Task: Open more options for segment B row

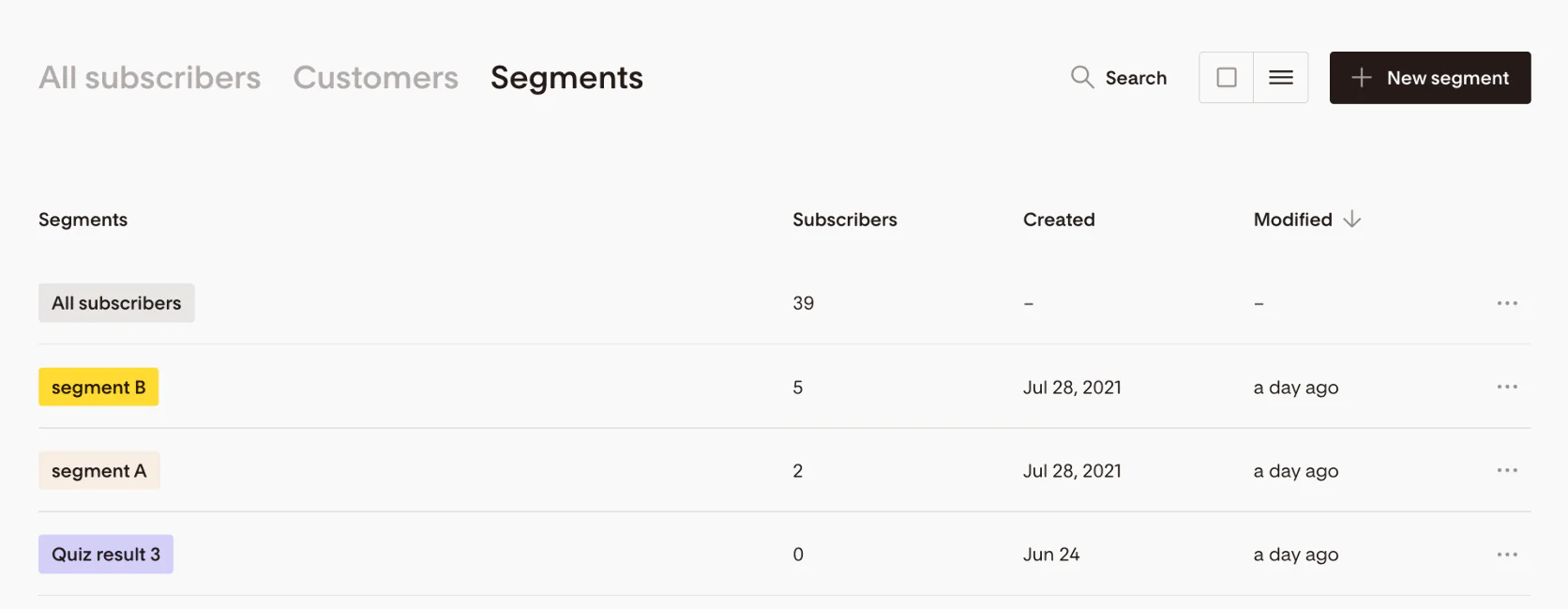Action: [1507, 387]
